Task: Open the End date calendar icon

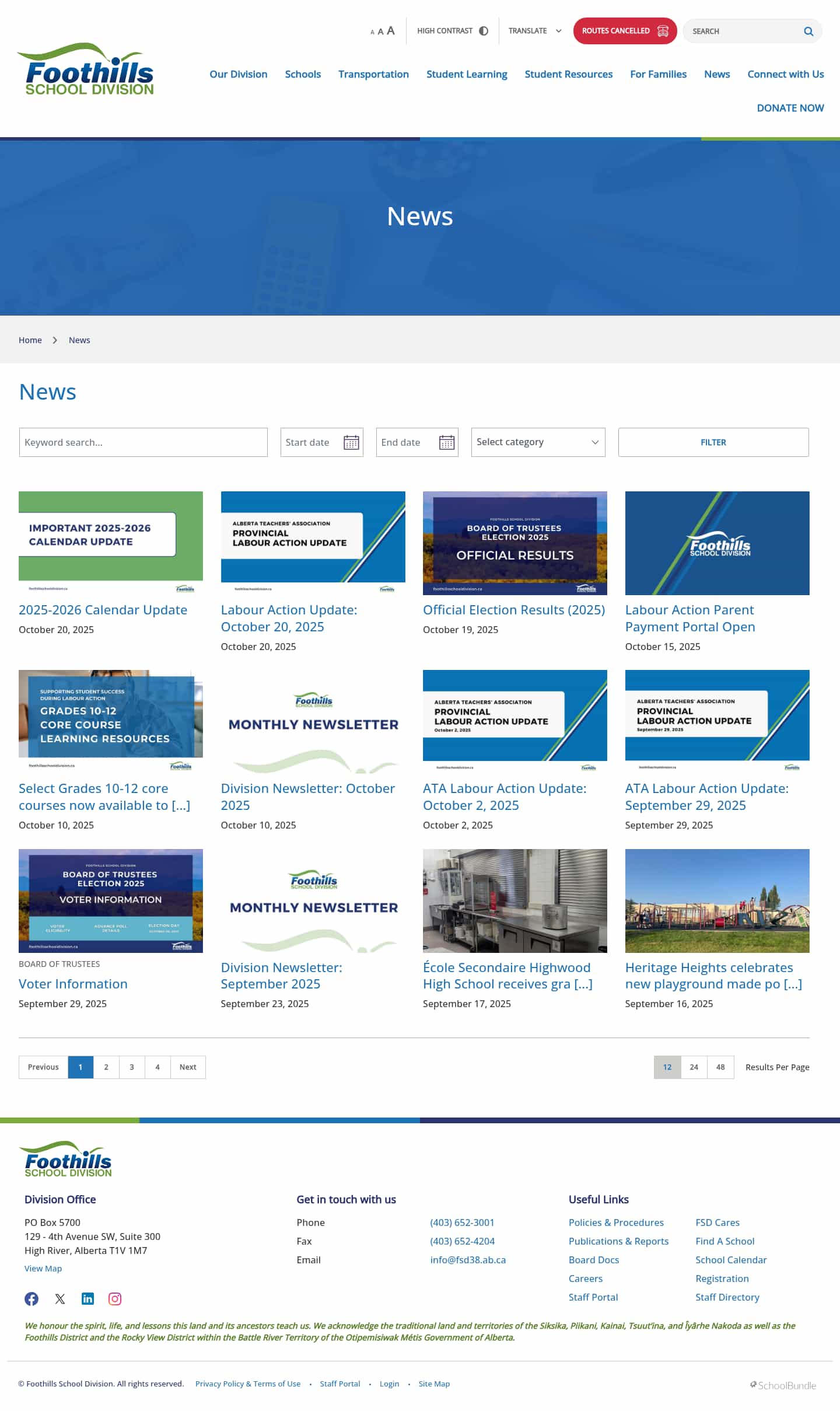Action: pyautogui.click(x=447, y=442)
